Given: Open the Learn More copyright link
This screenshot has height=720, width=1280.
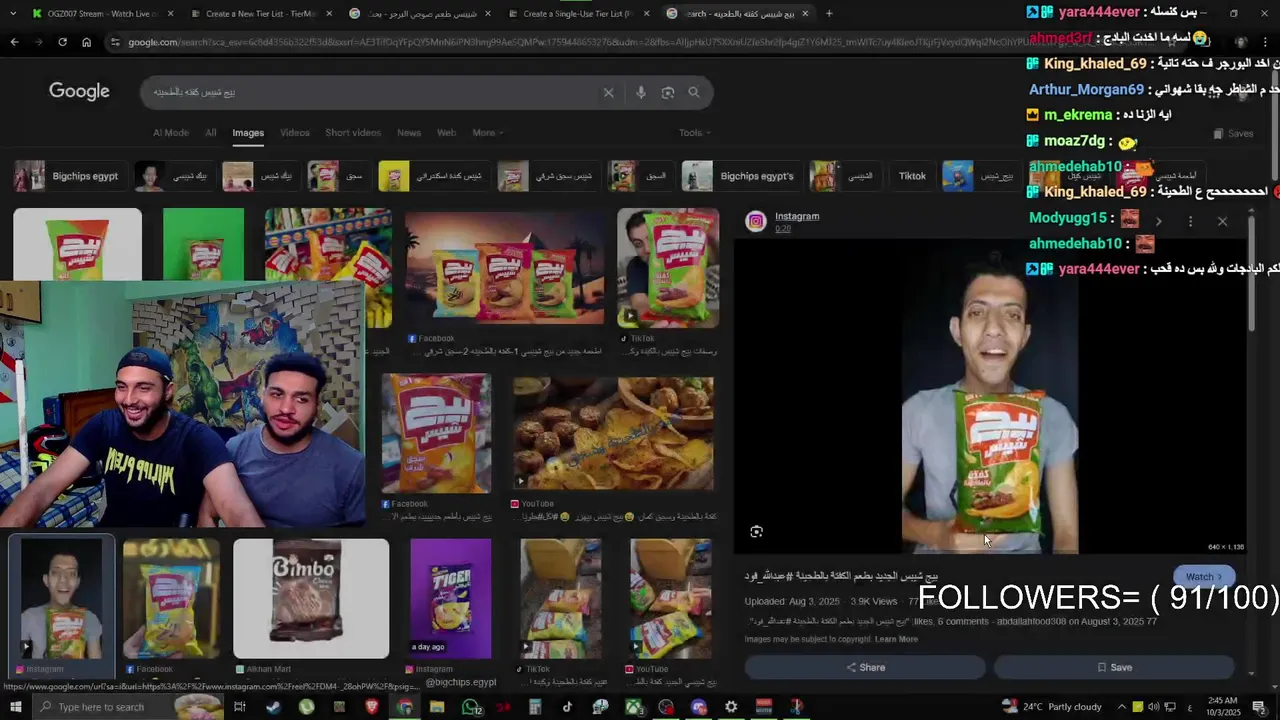Looking at the screenshot, I should (896, 639).
